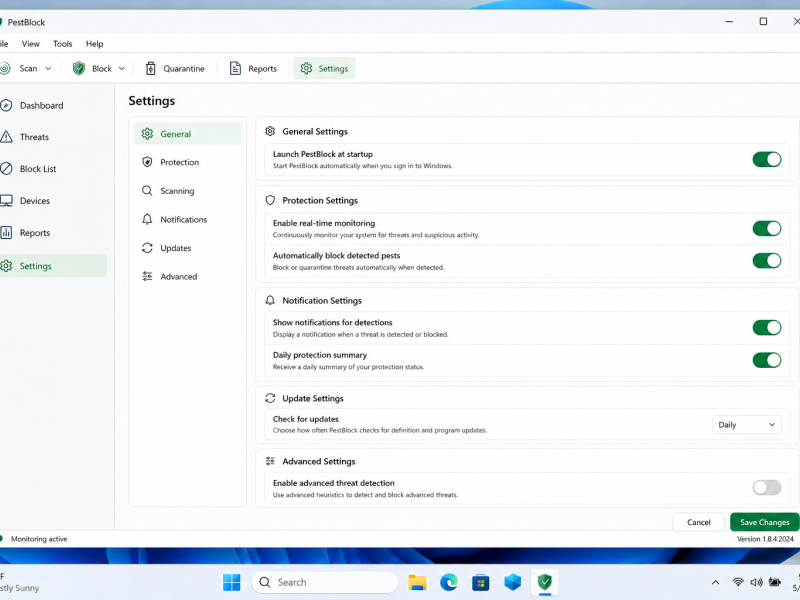800x600 pixels.
Task: Click the Monitoring active status indicator
Action: click(x=34, y=539)
